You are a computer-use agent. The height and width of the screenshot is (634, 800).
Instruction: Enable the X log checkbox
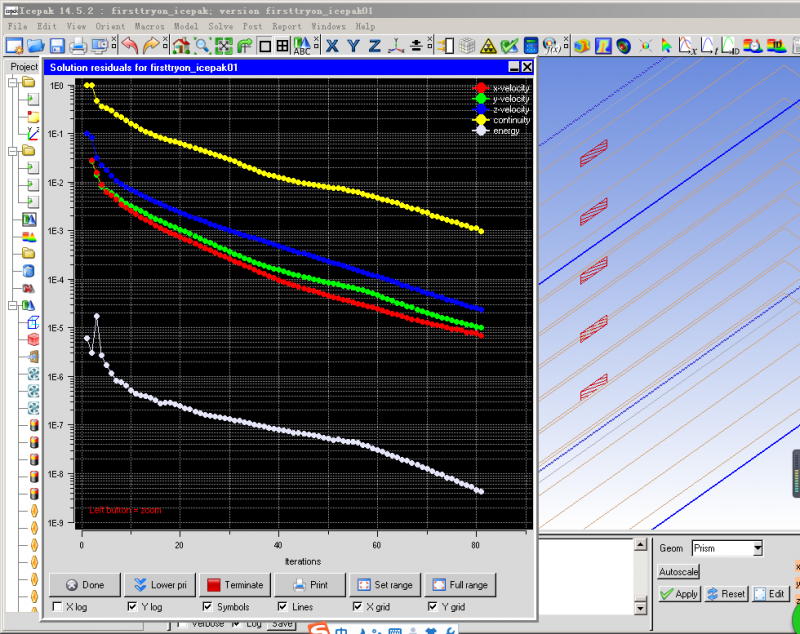point(57,607)
